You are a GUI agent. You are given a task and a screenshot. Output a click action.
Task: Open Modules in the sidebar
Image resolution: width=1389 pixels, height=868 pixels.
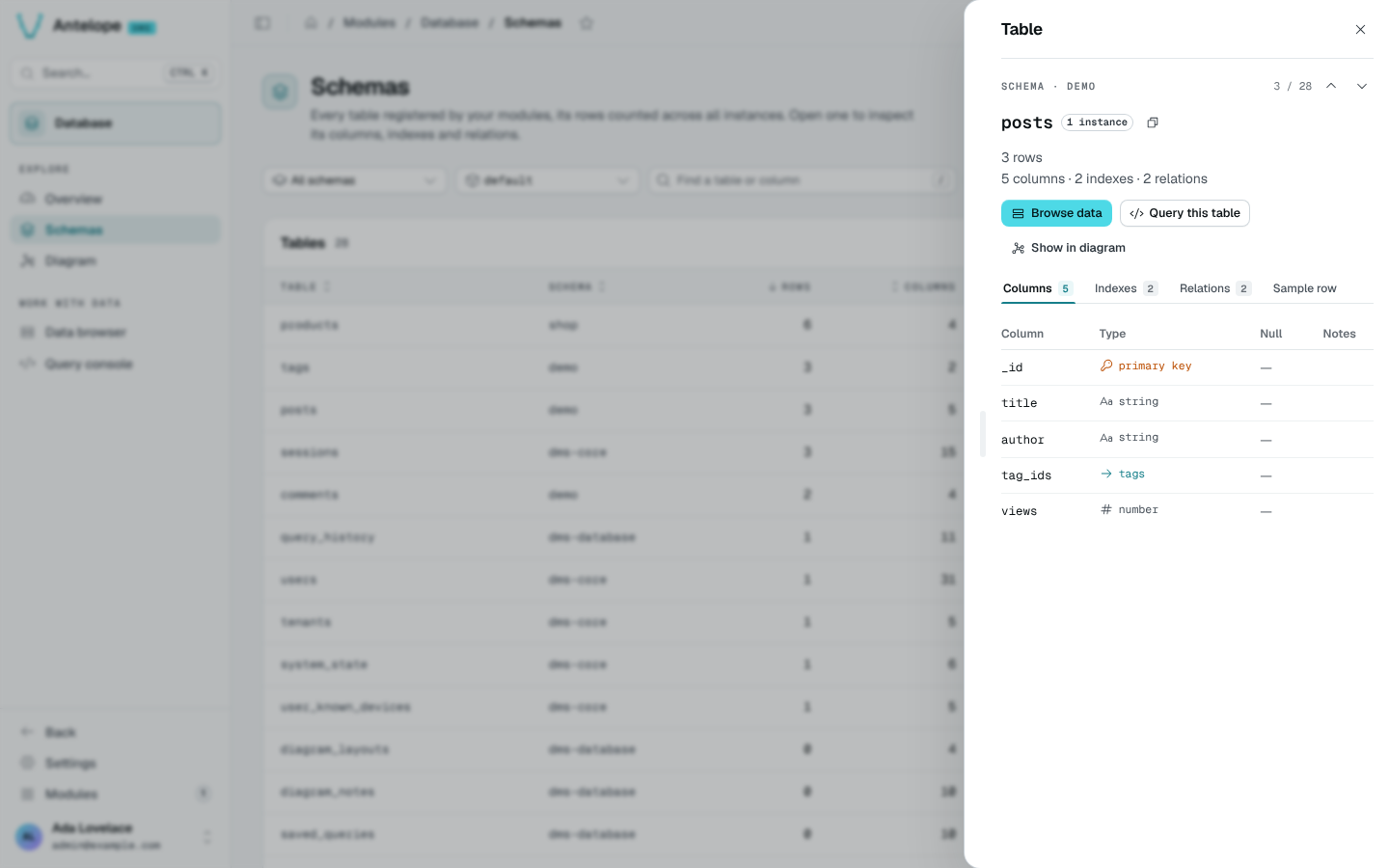pos(115,794)
